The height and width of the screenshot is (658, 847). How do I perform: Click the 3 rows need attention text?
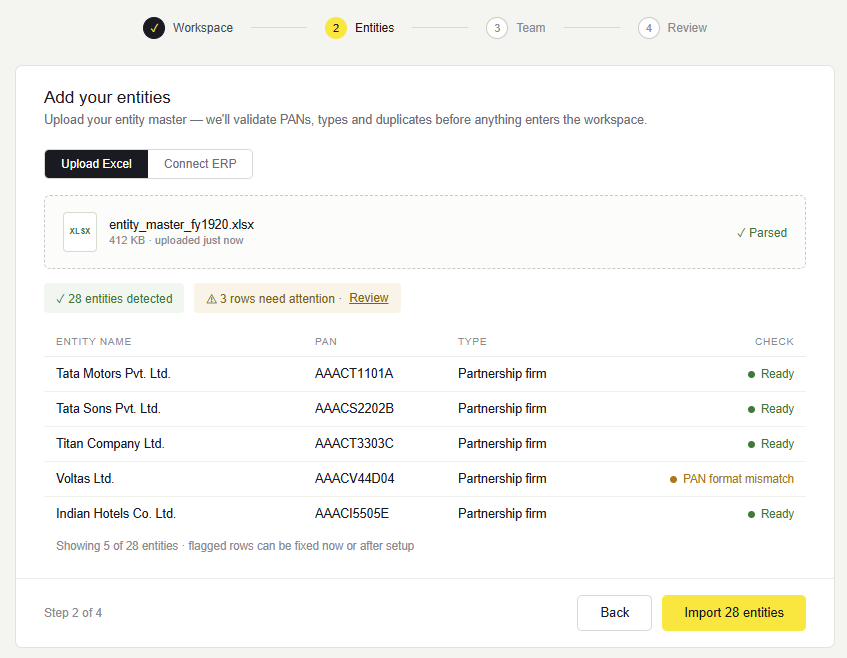[277, 299]
